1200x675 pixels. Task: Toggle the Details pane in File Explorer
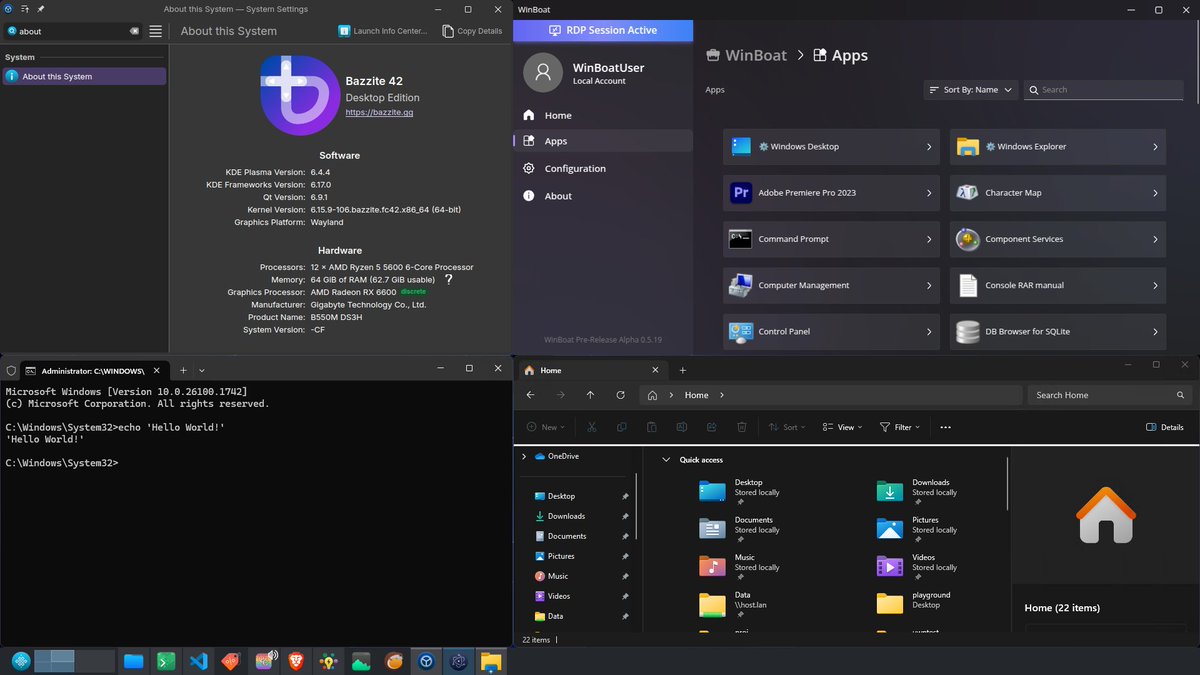1165,427
